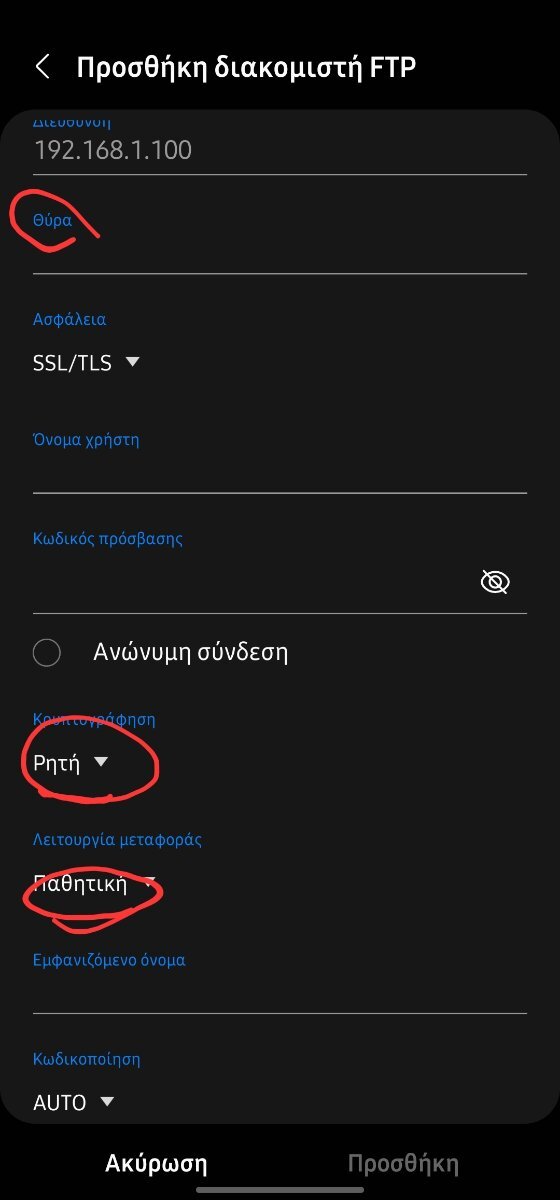Screen dimensions: 560x1200
Task: Open the Ρητή encryption dropdown
Action: click(x=70, y=763)
